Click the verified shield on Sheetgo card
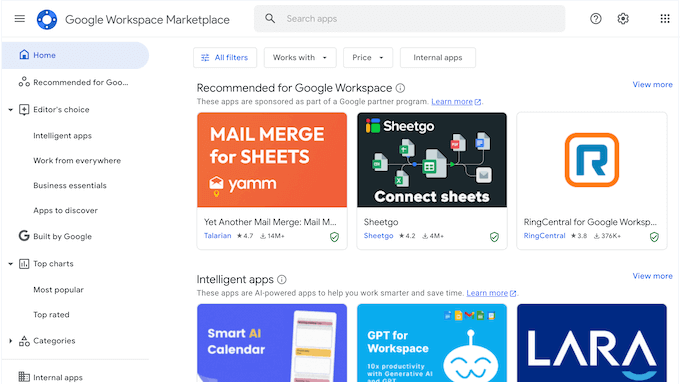680x384 pixels. click(x=494, y=236)
